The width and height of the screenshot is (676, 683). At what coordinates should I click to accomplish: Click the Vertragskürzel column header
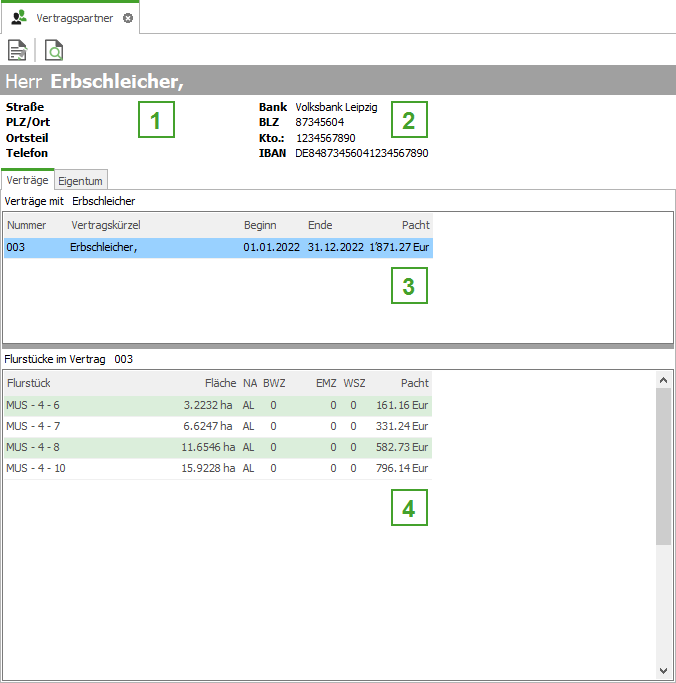click(x=108, y=225)
